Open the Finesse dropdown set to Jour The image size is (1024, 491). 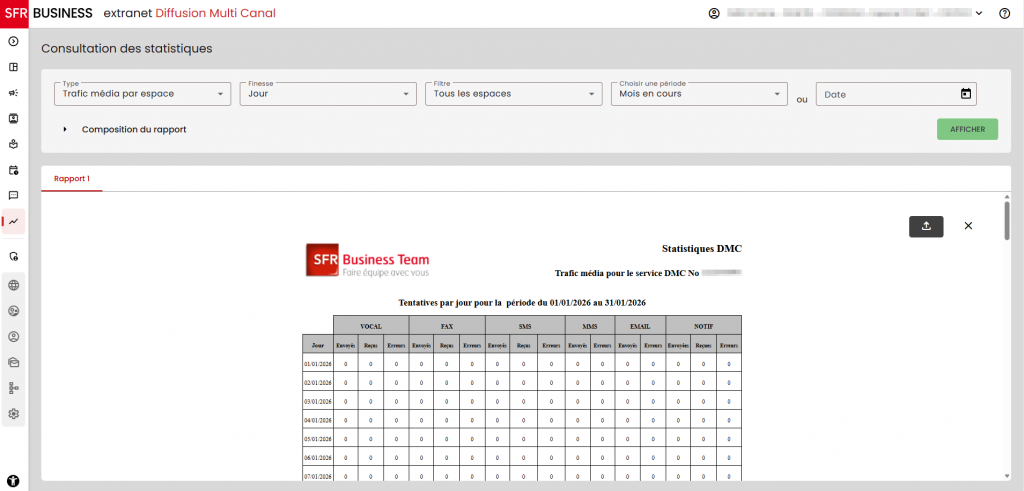pos(327,94)
